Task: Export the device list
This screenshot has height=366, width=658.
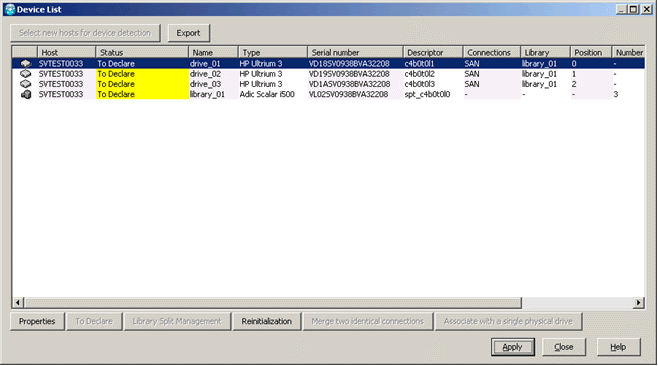Action: 188,33
